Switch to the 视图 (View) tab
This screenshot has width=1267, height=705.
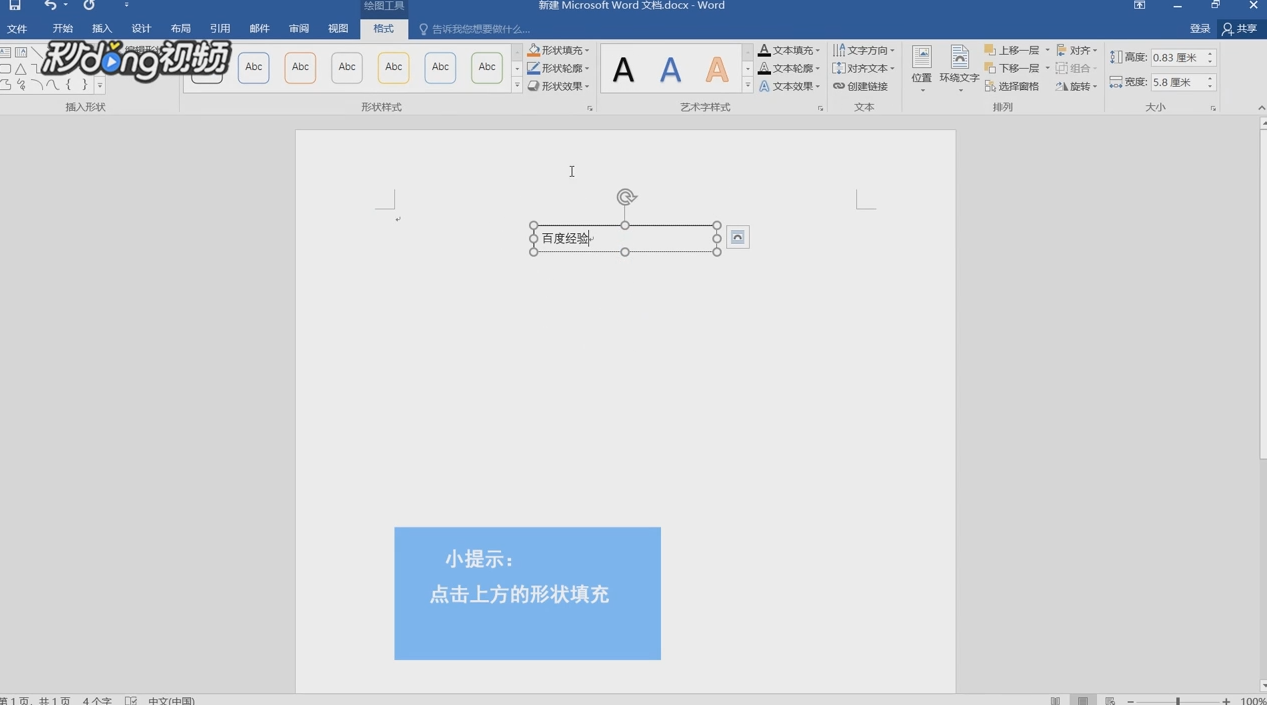(x=338, y=29)
